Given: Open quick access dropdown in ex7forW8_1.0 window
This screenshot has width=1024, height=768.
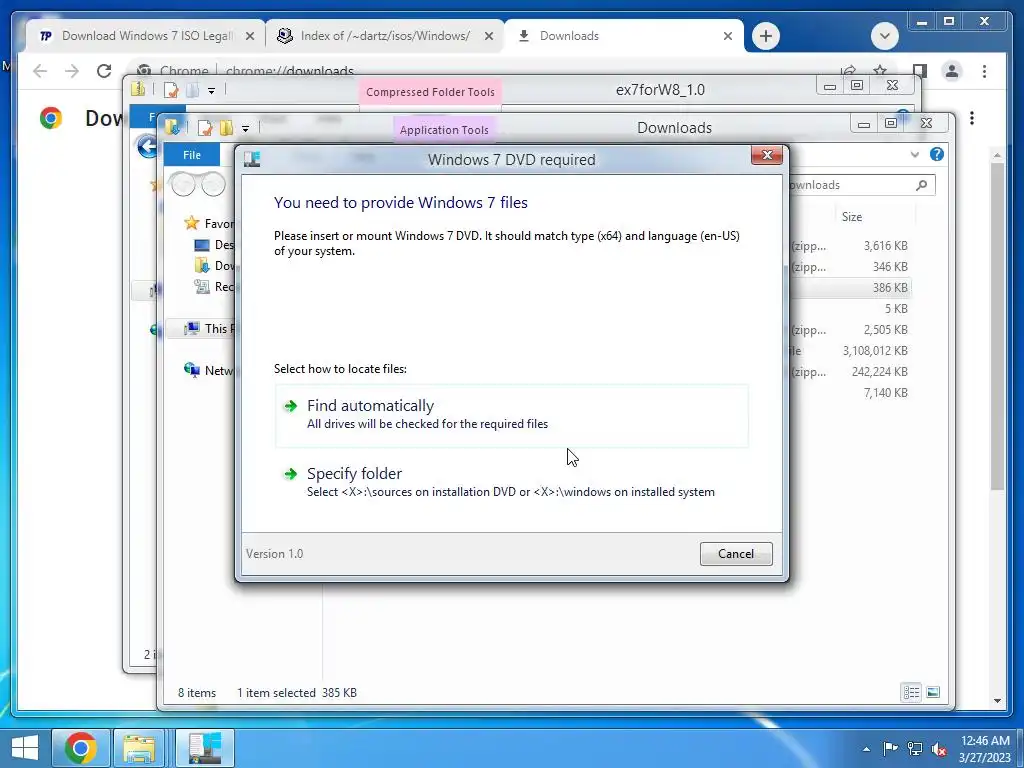Looking at the screenshot, I should (x=212, y=91).
